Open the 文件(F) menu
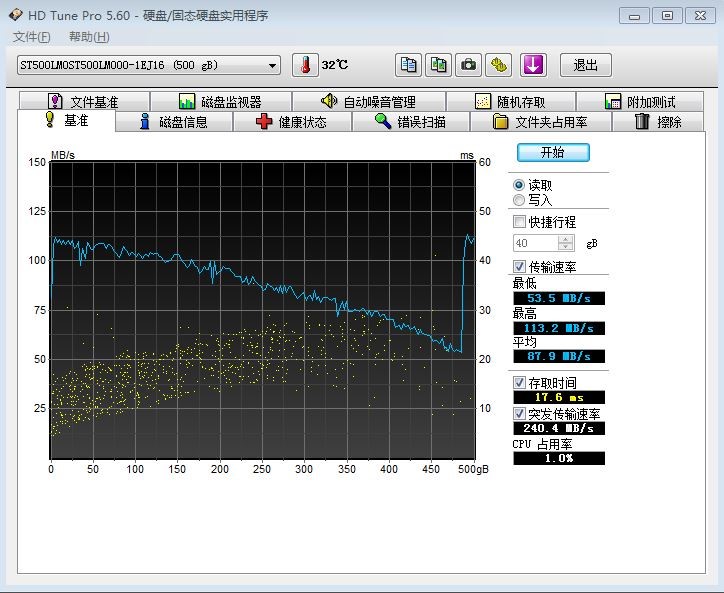 point(32,37)
